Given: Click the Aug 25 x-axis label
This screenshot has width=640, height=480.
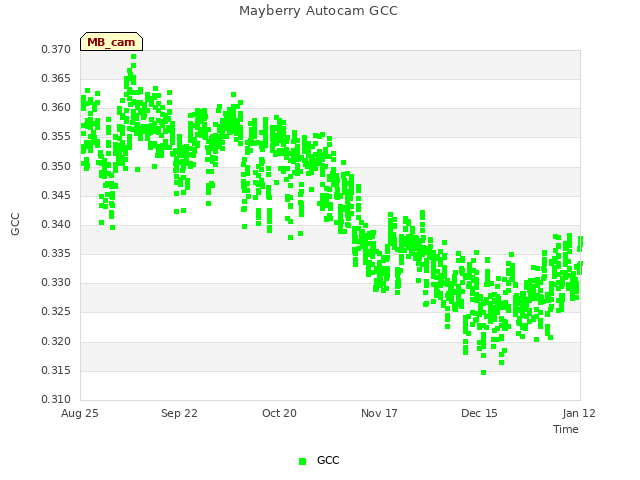Looking at the screenshot, I should (80, 413).
